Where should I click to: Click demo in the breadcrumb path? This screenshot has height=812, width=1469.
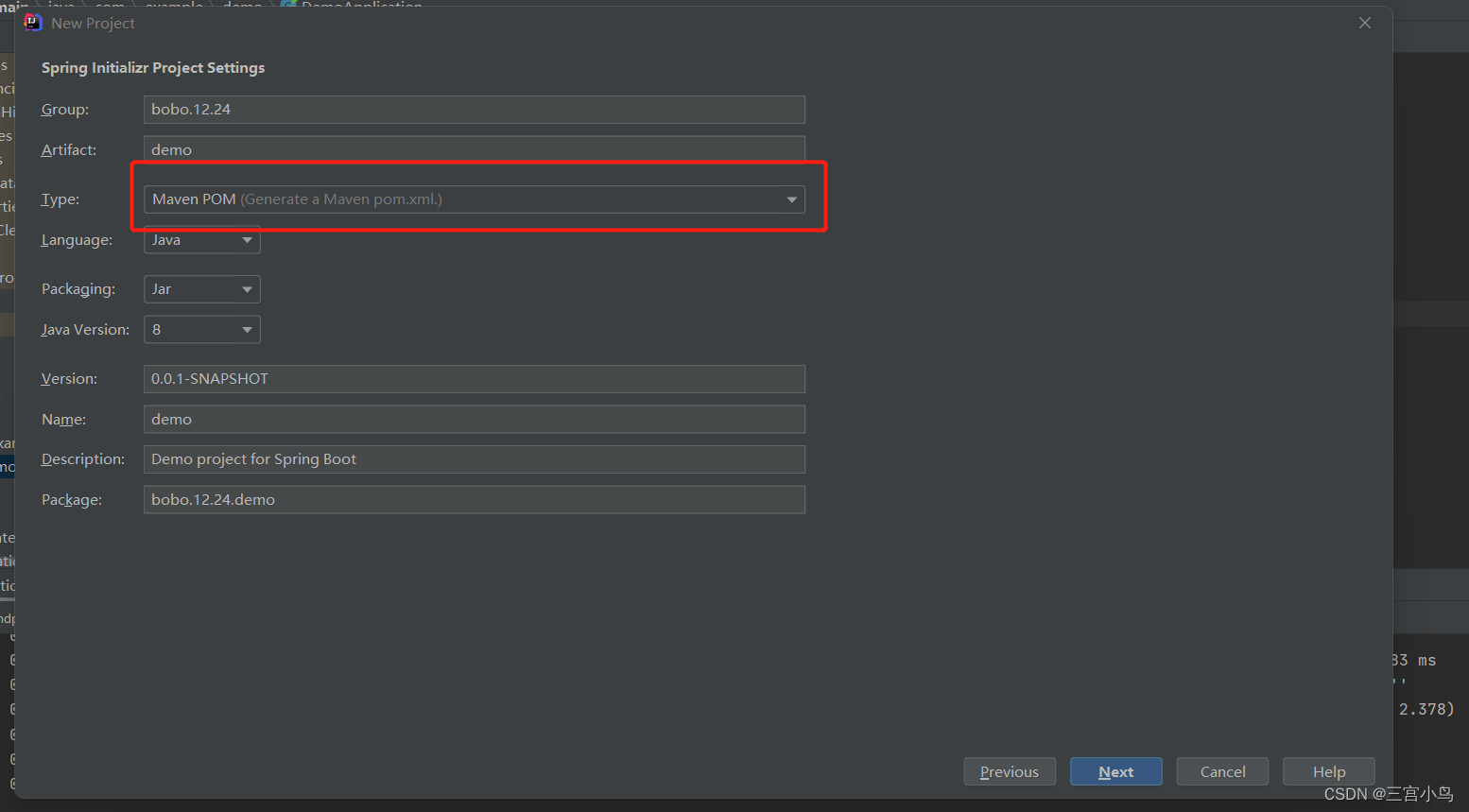241,5
